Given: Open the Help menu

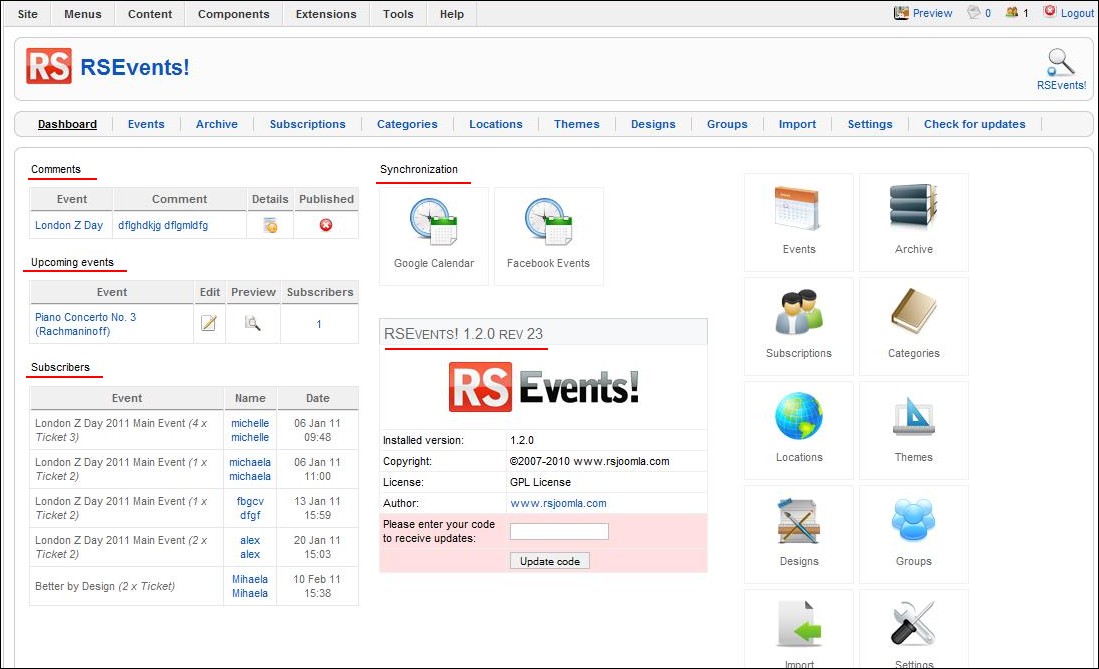Looking at the screenshot, I should 452,14.
